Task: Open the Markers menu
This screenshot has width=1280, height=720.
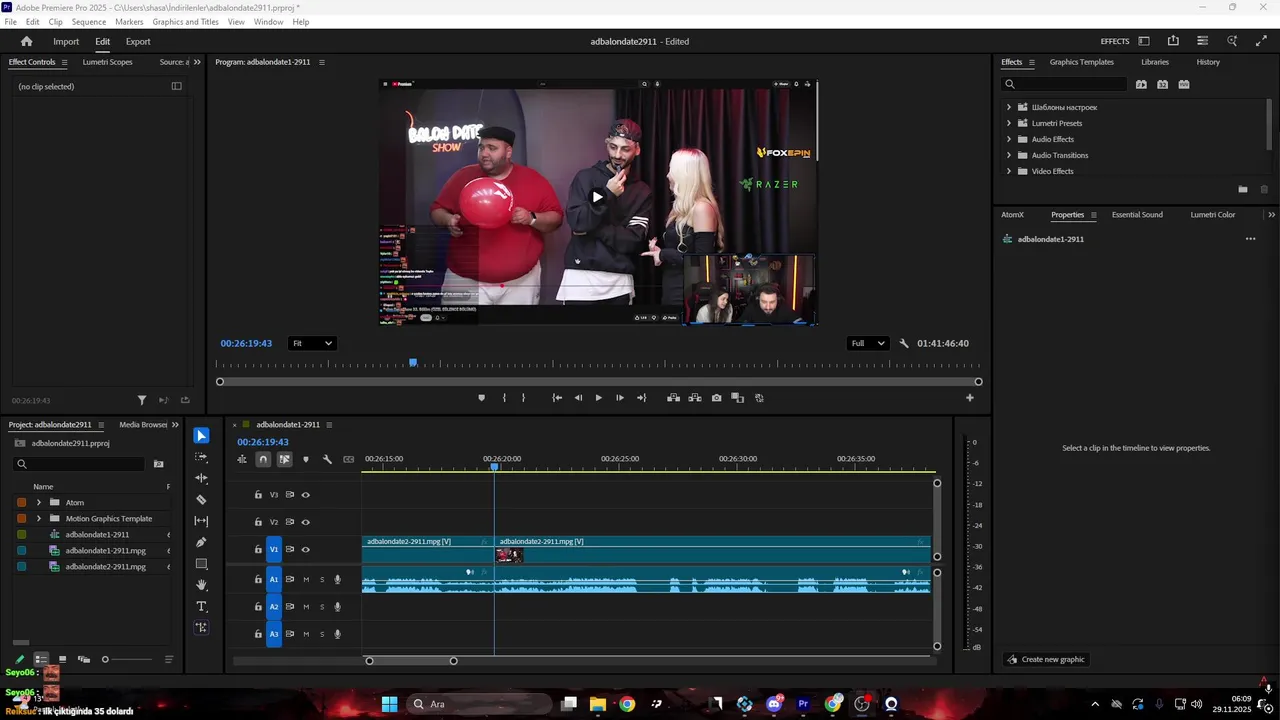Action: pos(129,22)
